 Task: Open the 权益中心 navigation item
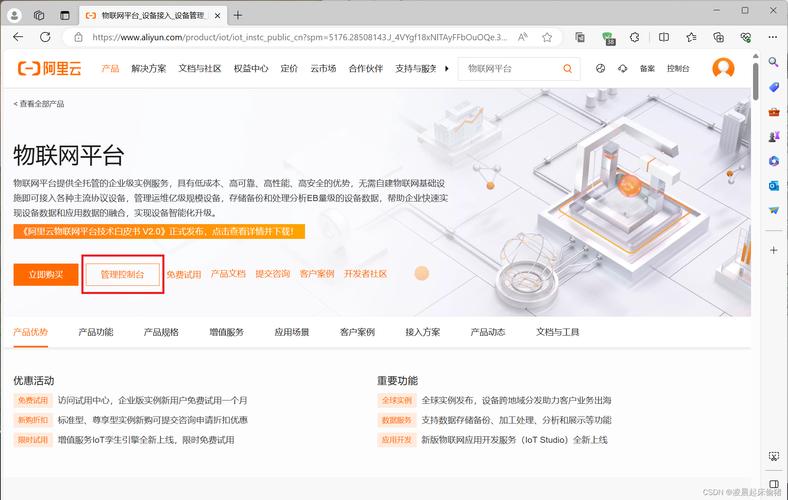[251, 68]
